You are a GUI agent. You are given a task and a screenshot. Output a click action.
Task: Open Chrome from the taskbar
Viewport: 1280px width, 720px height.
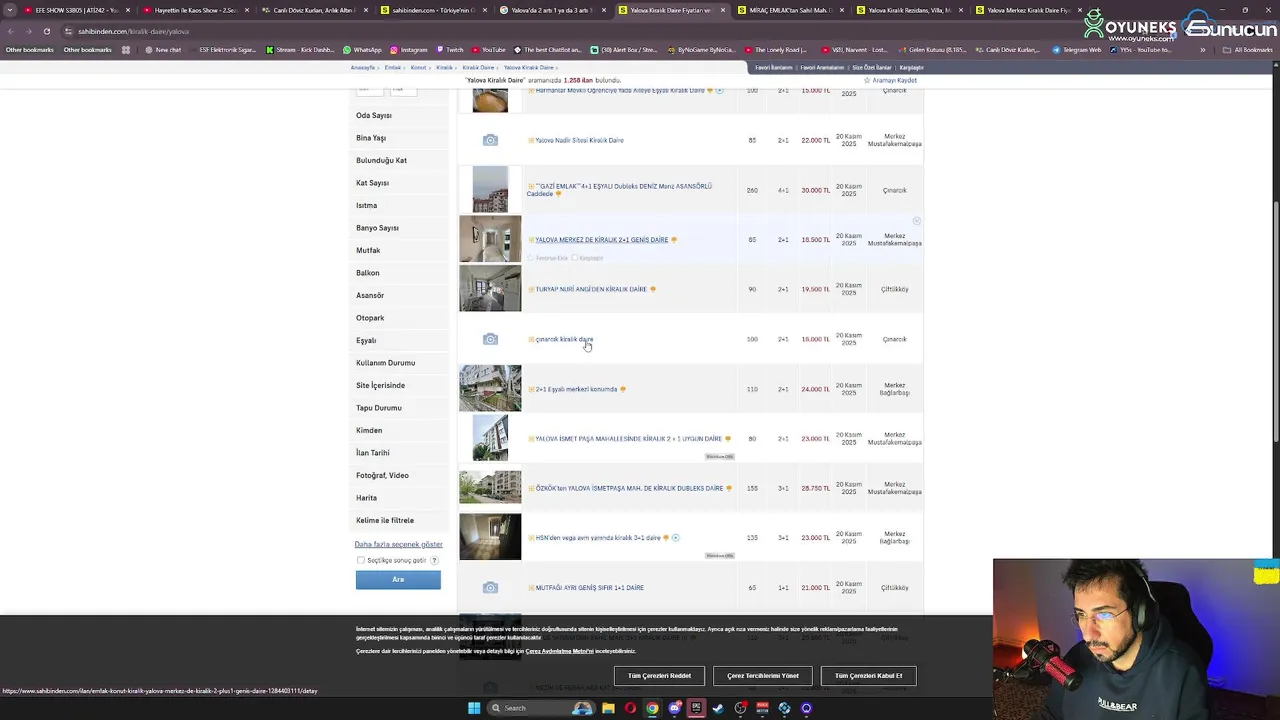[x=652, y=708]
